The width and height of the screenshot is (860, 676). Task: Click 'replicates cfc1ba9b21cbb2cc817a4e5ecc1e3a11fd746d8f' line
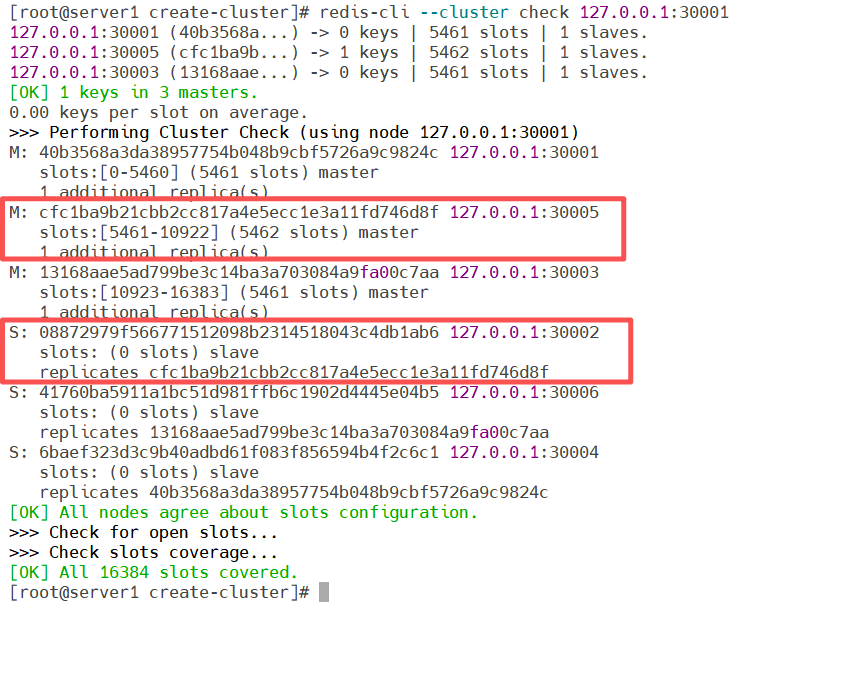click(x=294, y=372)
